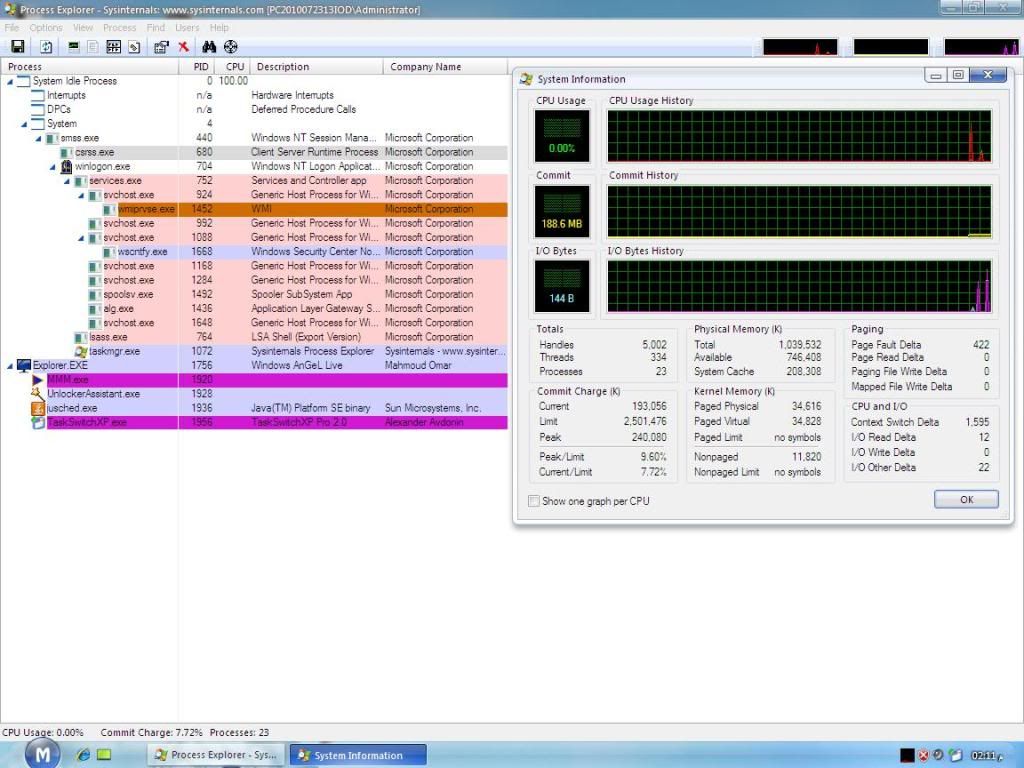Screen dimensions: 1024x768
Task: Click the winlogon.exe process icon
Action: click(x=66, y=167)
